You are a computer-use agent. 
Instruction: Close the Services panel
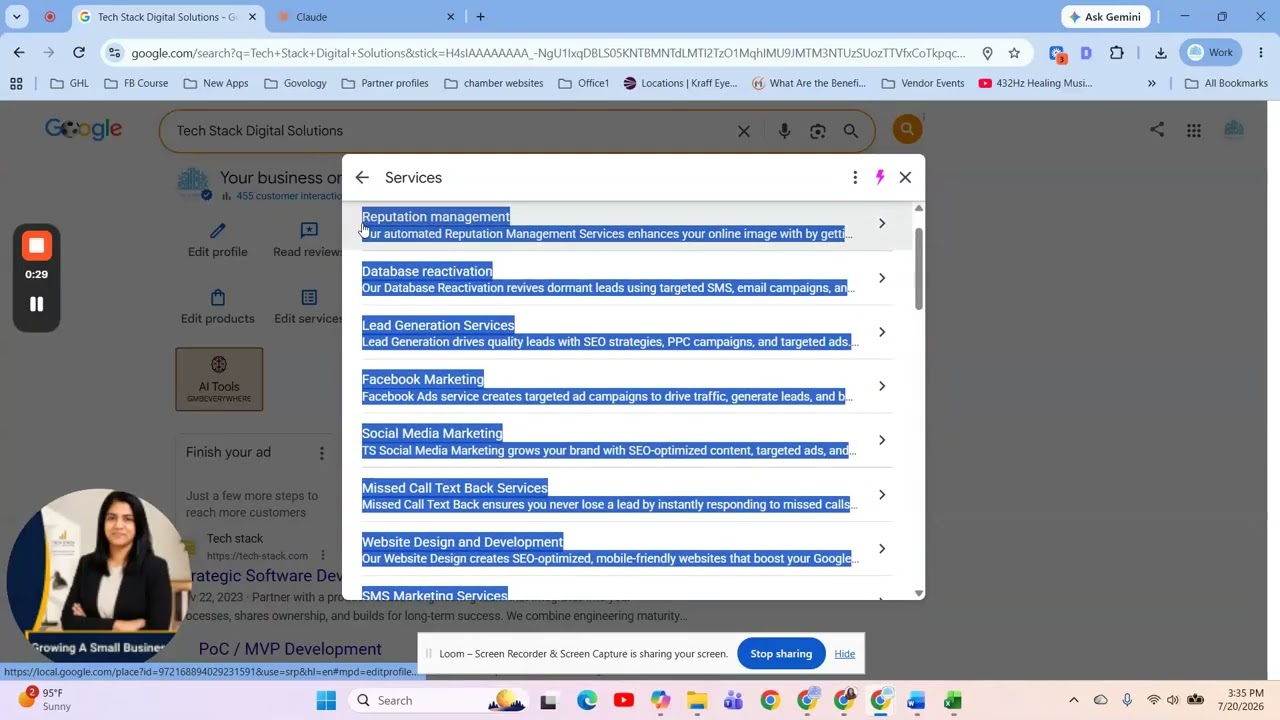(905, 177)
